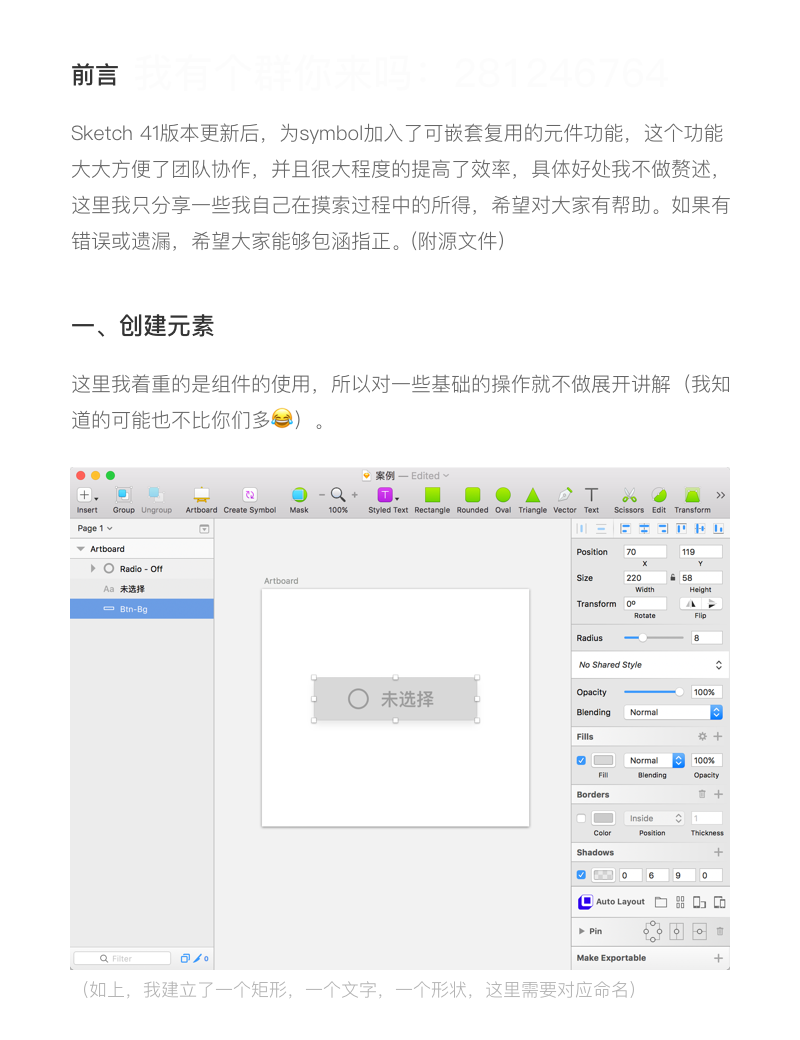The width and height of the screenshot is (800, 1040).
Task: Select the 未选择 text layer
Action: 142,589
